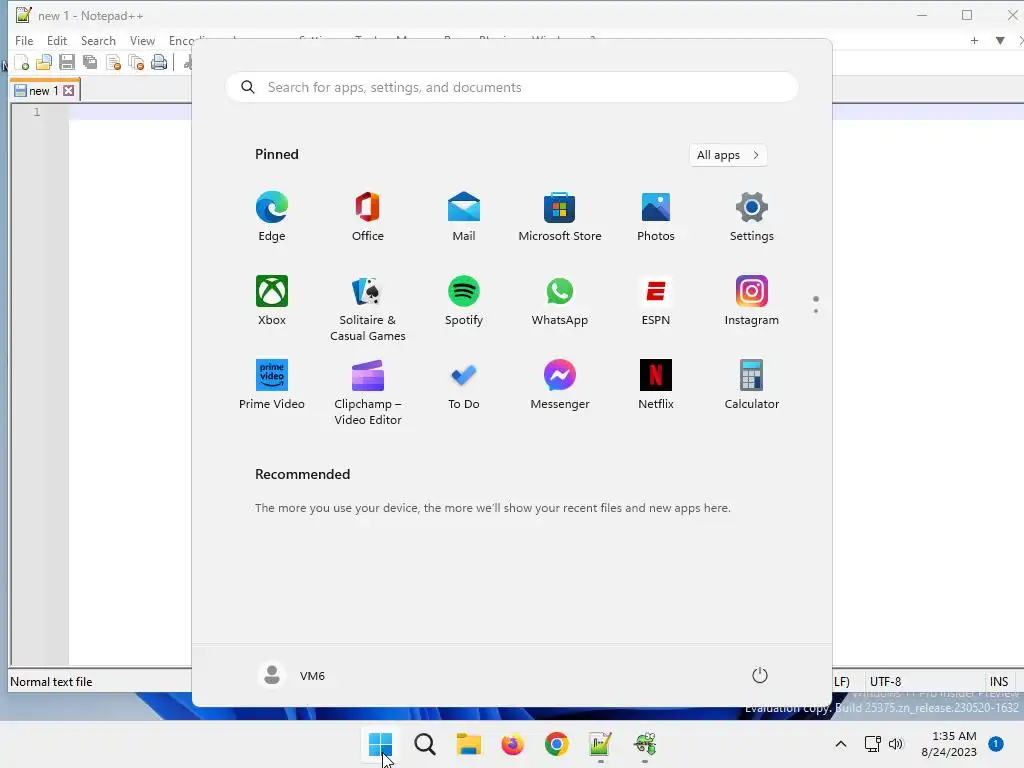
Task: Open Notepad++ Edit menu
Action: [57, 40]
